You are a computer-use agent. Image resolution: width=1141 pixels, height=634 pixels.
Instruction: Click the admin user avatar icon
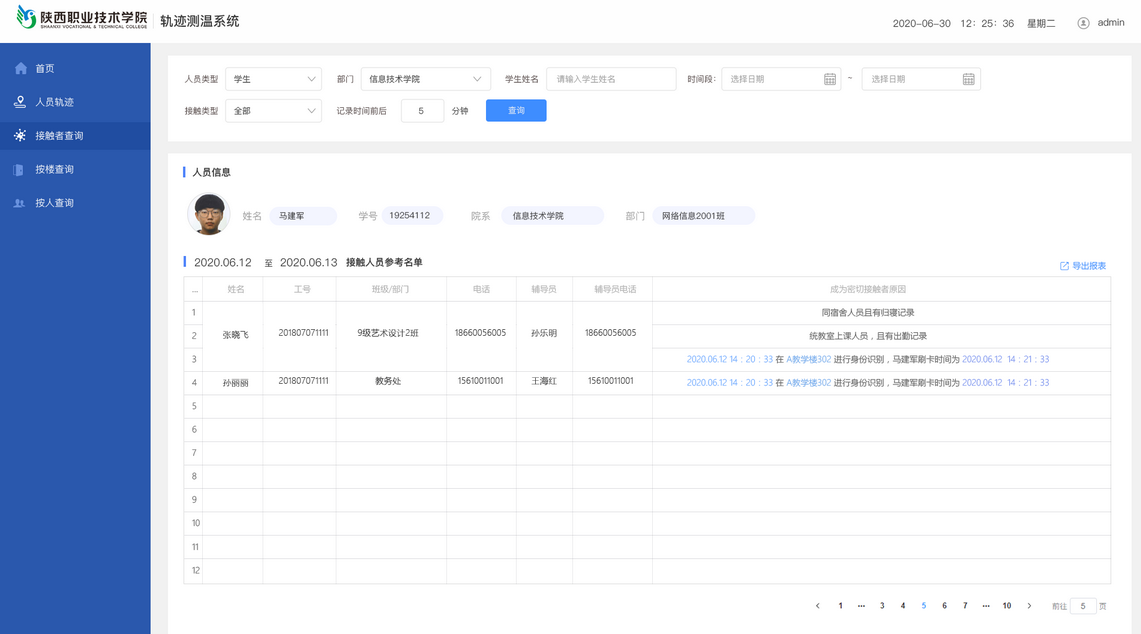point(1083,23)
